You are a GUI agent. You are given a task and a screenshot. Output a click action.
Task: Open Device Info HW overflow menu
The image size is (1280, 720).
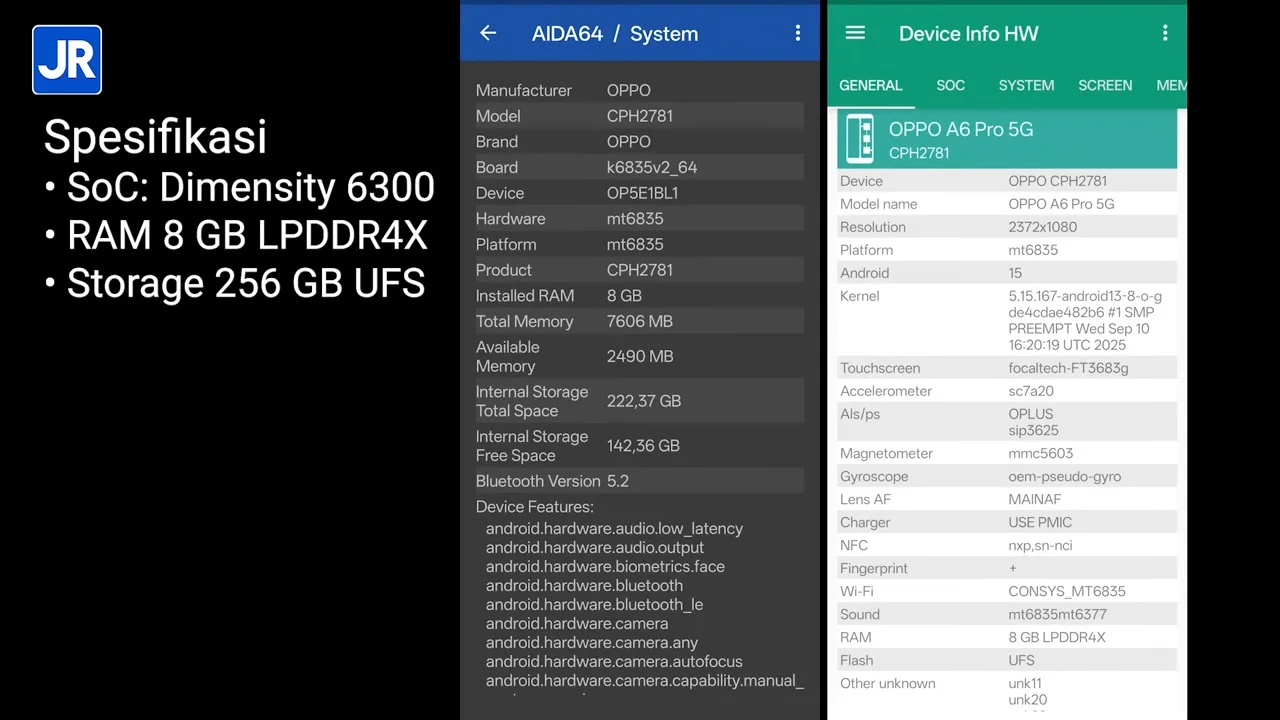pos(1165,33)
